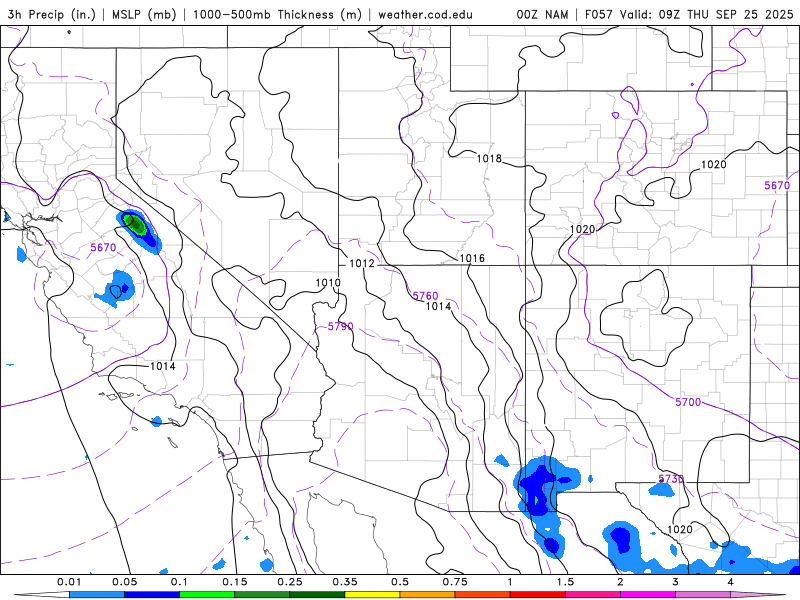
Task: Click the purple 5730 thickness label
Action: tap(671, 479)
